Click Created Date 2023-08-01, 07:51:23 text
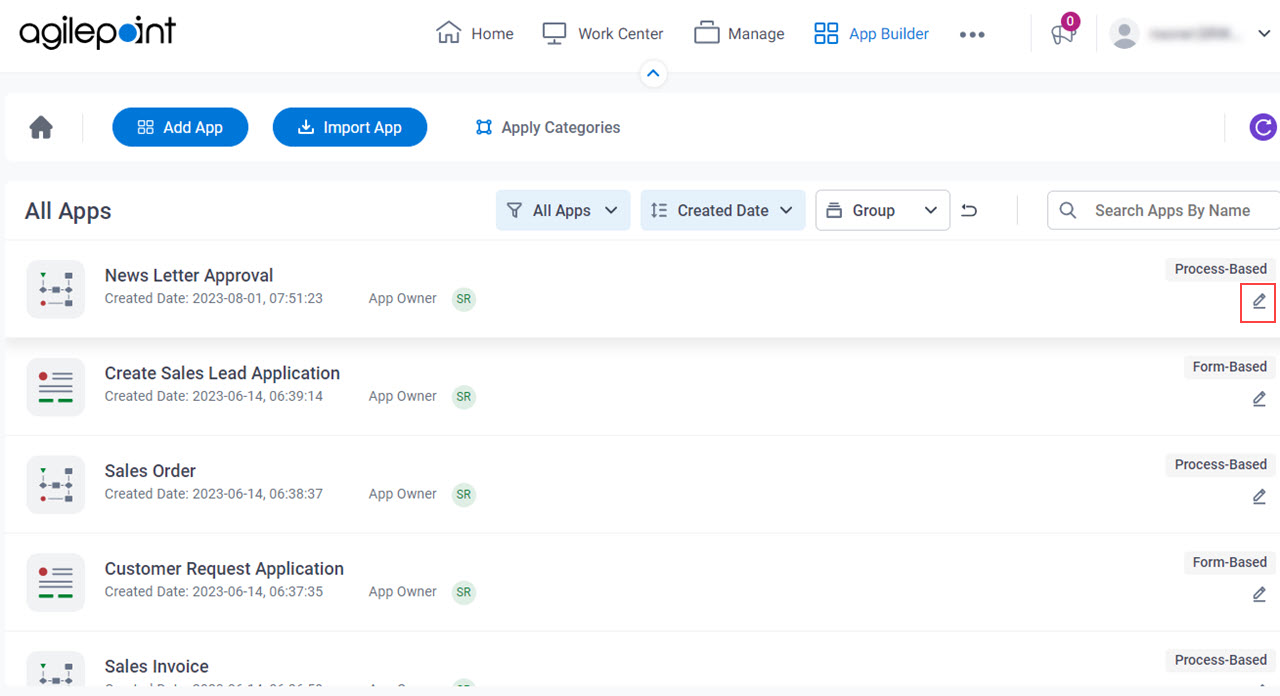Screen dimensions: 1280x696 click(214, 298)
